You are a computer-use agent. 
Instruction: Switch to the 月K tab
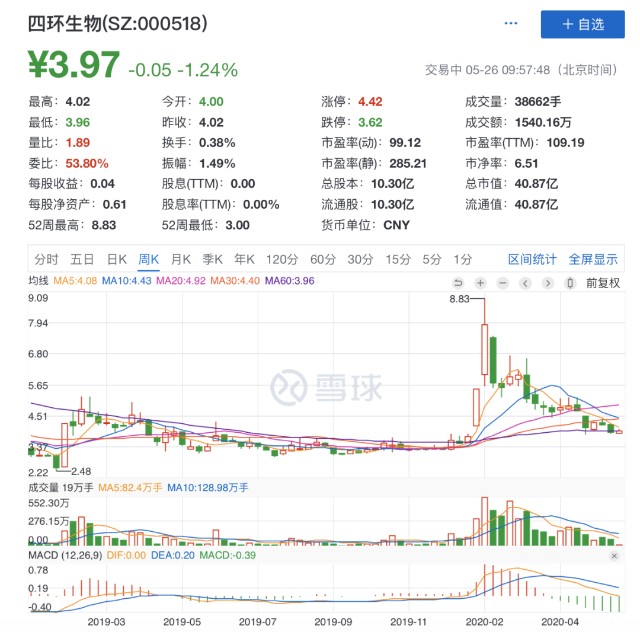pyautogui.click(x=181, y=259)
